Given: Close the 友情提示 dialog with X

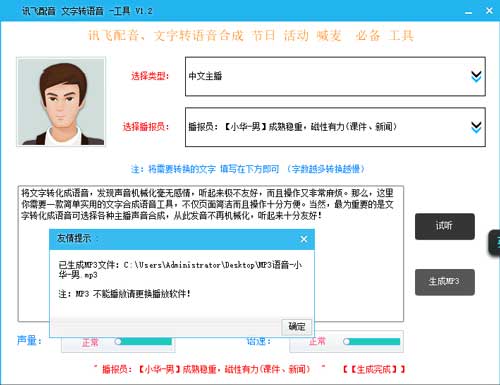Looking at the screenshot, I should coord(304,239).
